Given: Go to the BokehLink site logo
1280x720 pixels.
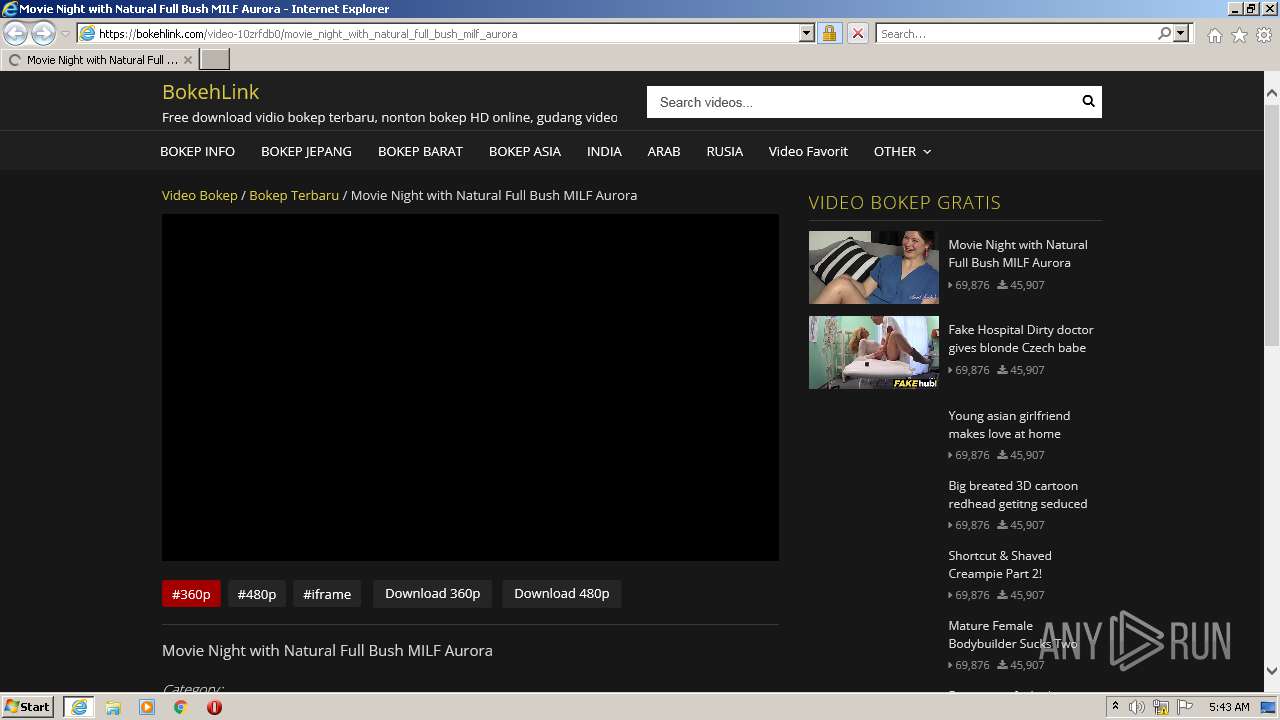Looking at the screenshot, I should coord(210,92).
